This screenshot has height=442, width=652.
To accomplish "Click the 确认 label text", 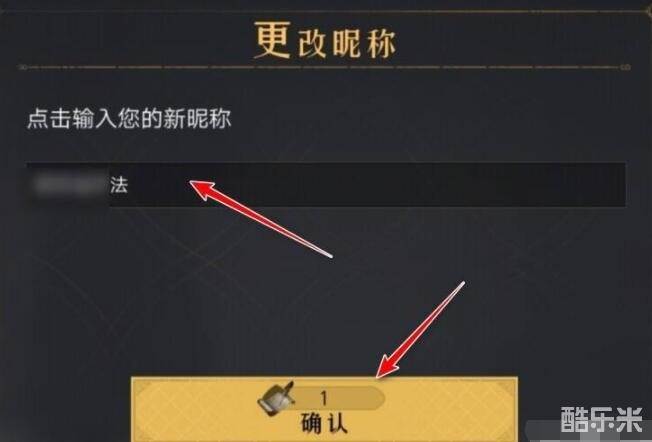I will (324, 424).
